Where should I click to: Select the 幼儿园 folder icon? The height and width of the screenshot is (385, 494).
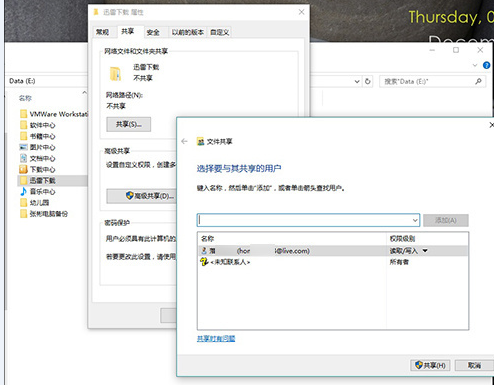coord(23,202)
